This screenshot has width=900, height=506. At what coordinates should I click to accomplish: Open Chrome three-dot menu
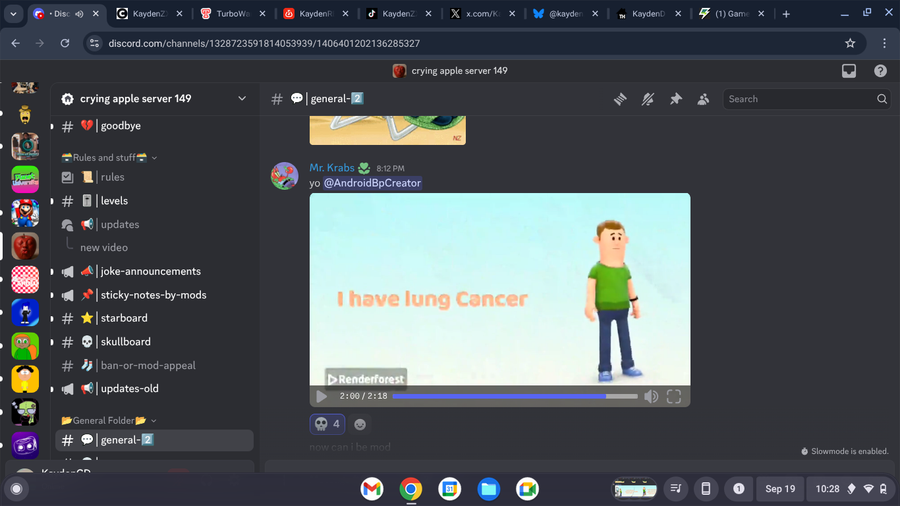(x=884, y=43)
